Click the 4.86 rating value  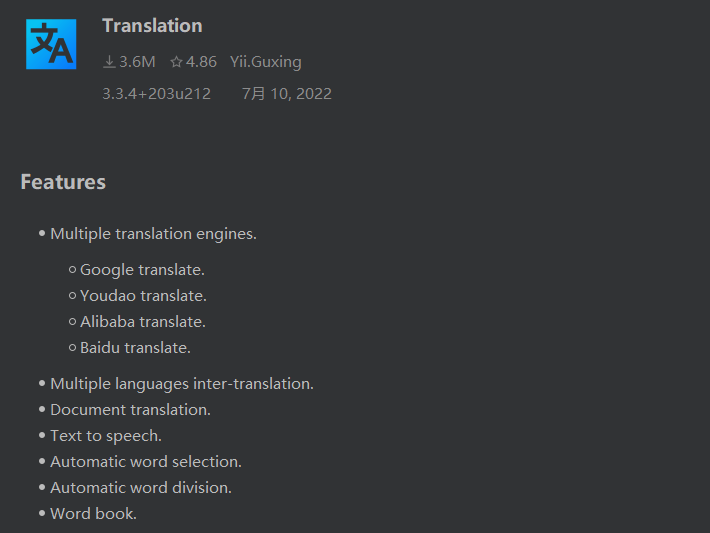pos(201,62)
